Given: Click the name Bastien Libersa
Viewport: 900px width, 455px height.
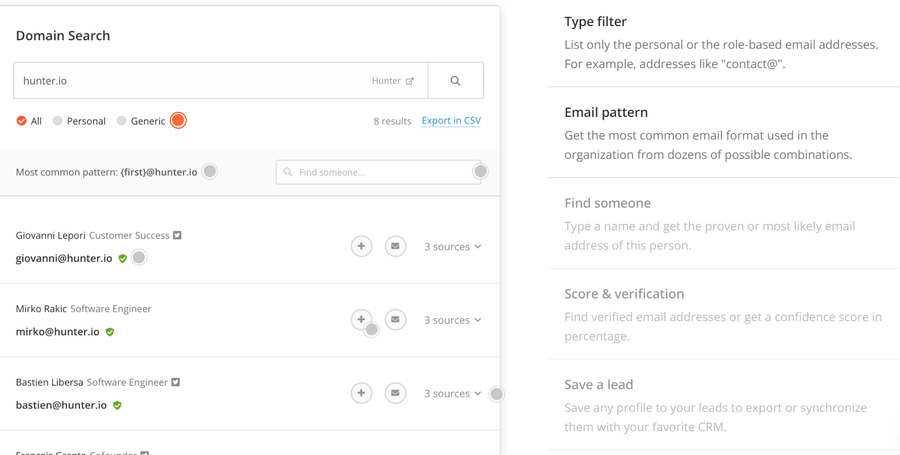Looking at the screenshot, I should [x=49, y=382].
